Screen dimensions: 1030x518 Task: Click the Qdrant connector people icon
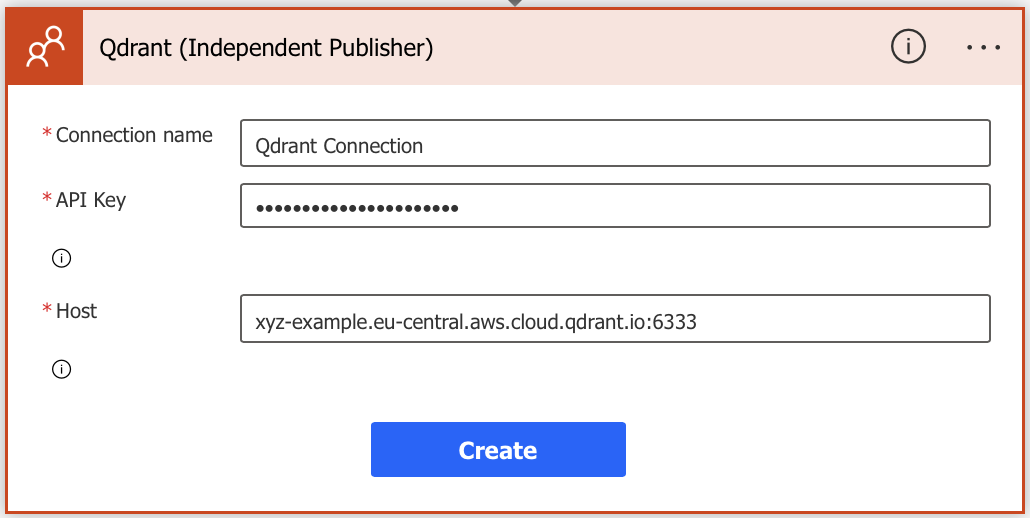pyautogui.click(x=45, y=47)
